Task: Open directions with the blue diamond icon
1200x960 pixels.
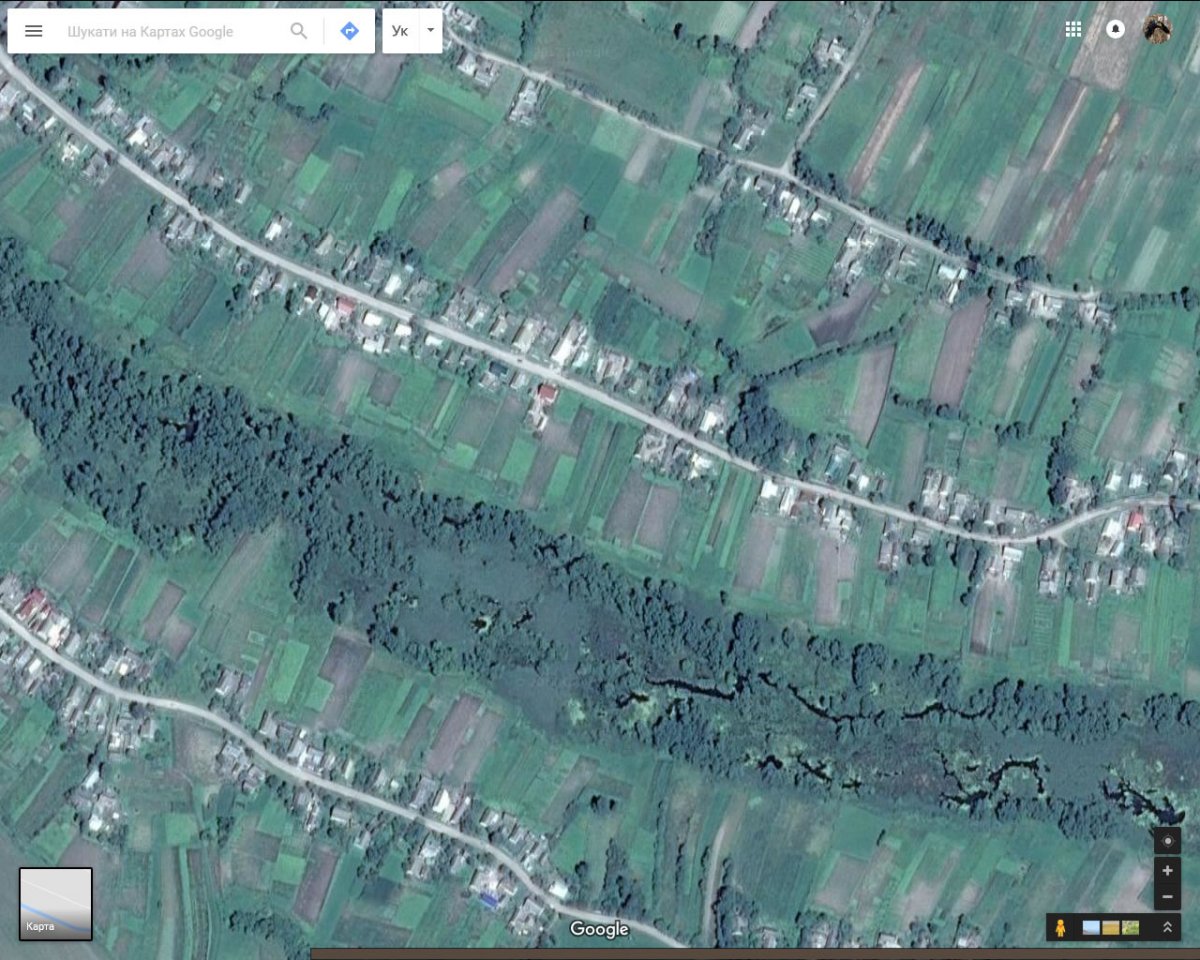Action: (x=349, y=31)
